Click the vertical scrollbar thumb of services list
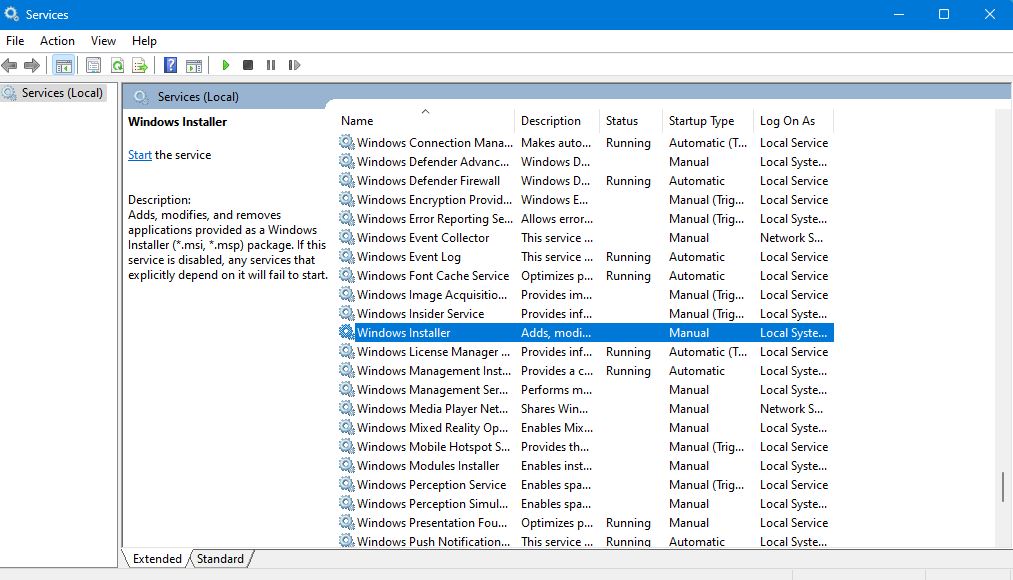The height and width of the screenshot is (580, 1013). pyautogui.click(x=1003, y=487)
